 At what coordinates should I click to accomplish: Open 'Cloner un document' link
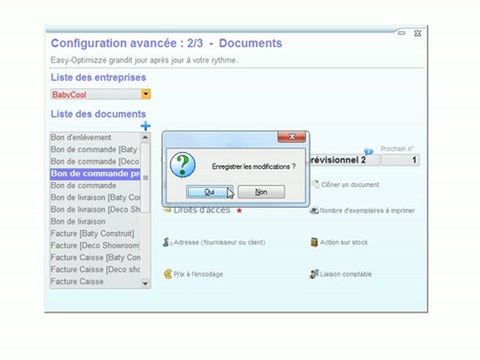[350, 185]
